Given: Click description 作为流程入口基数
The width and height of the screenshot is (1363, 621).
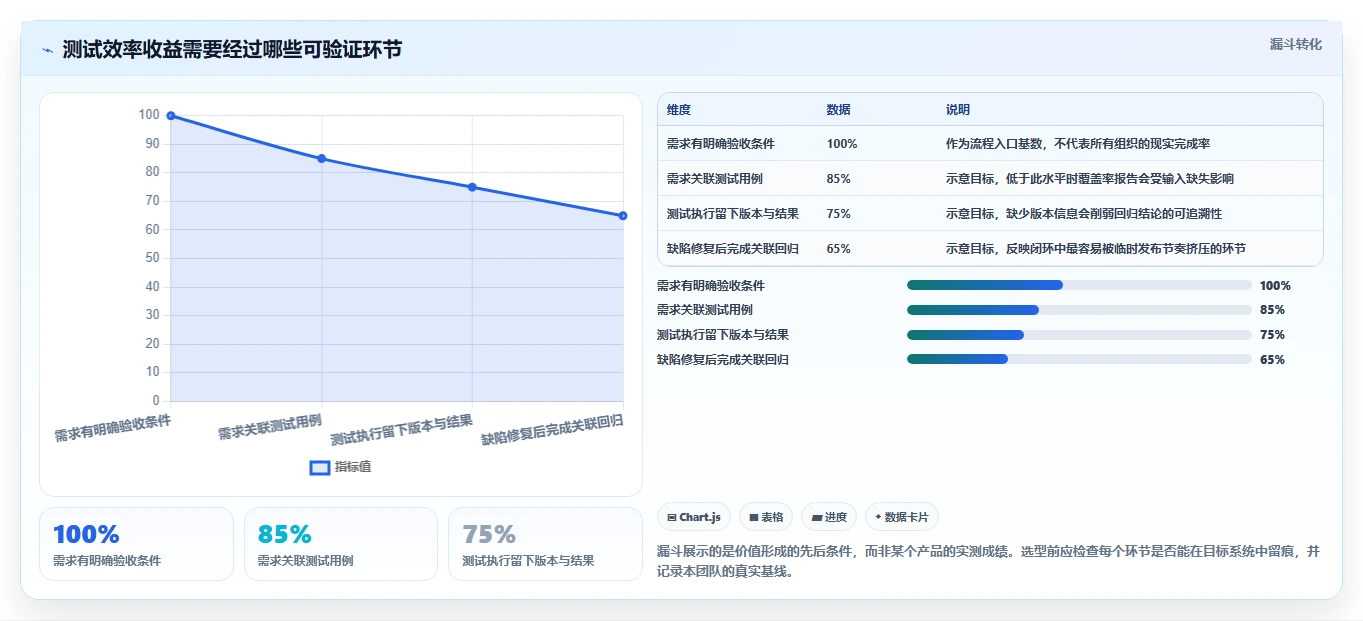Looking at the screenshot, I should point(1078,144).
